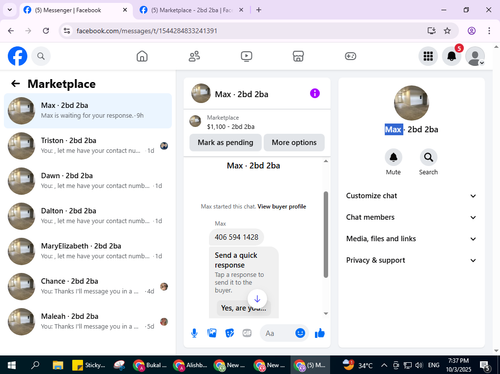This screenshot has height=374, width=500.
Task: Search in conversation magnifier icon
Action: (x=428, y=157)
